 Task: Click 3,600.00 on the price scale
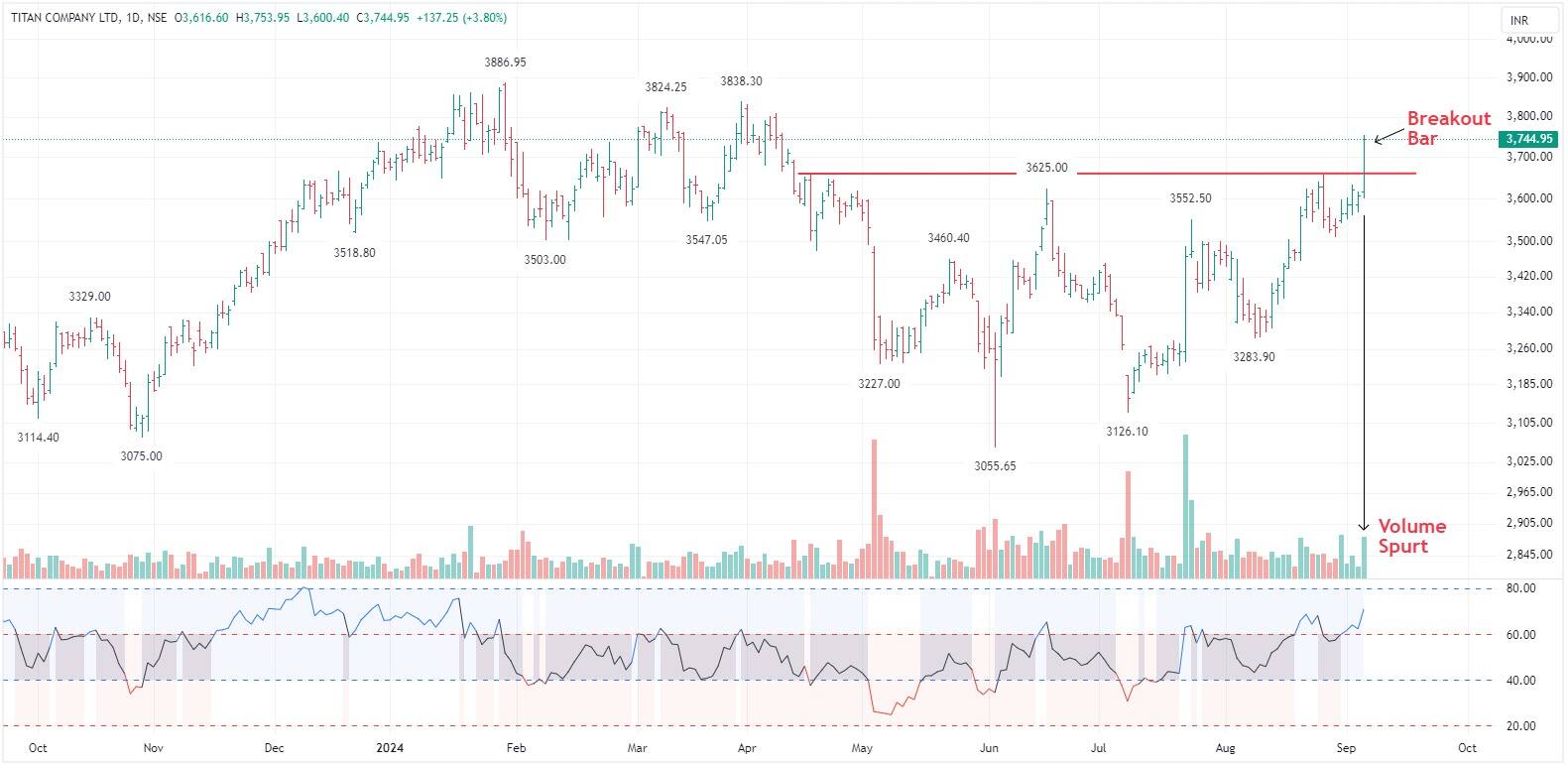coord(1529,198)
